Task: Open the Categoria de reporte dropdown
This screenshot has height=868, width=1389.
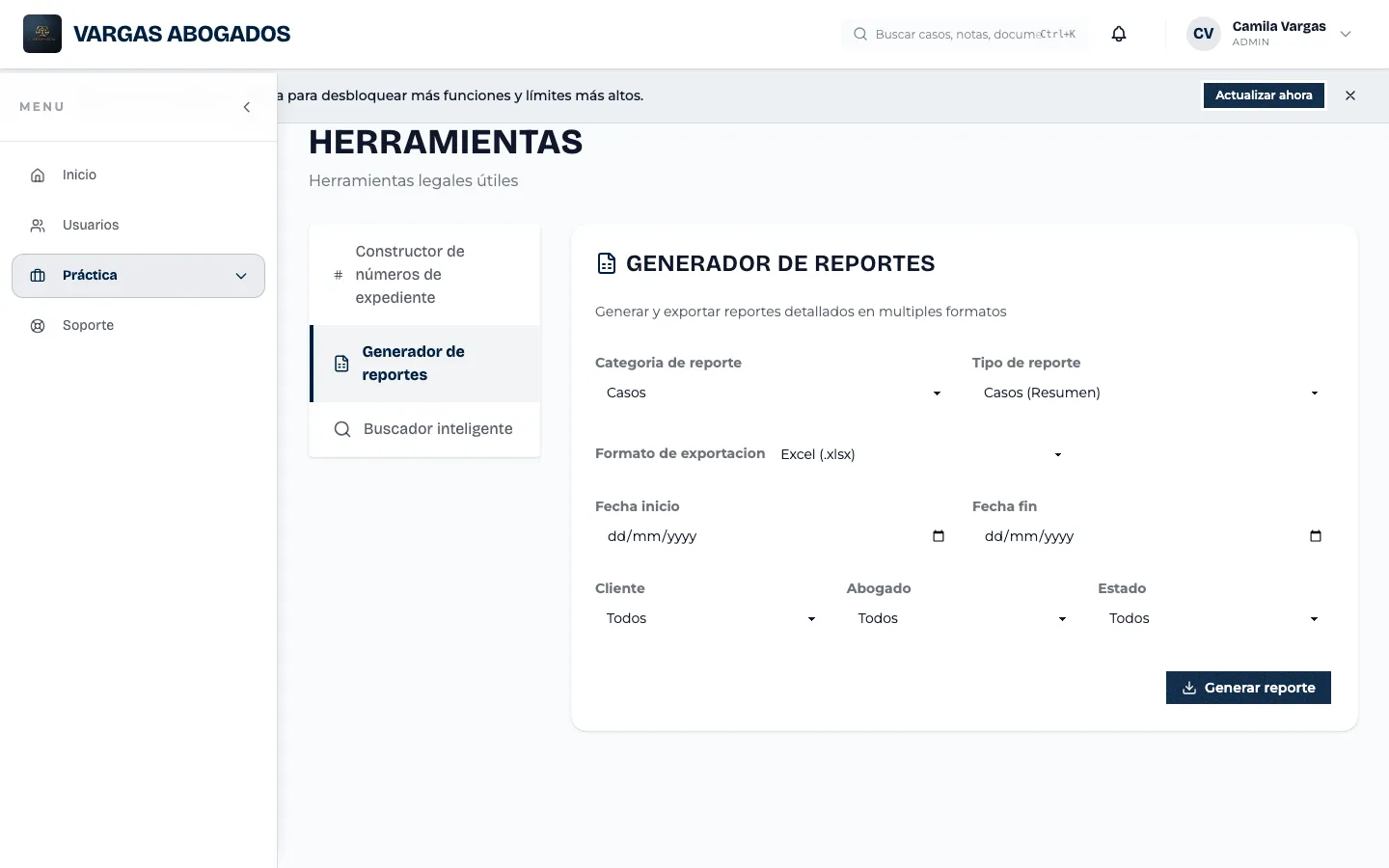Action: 773,393
